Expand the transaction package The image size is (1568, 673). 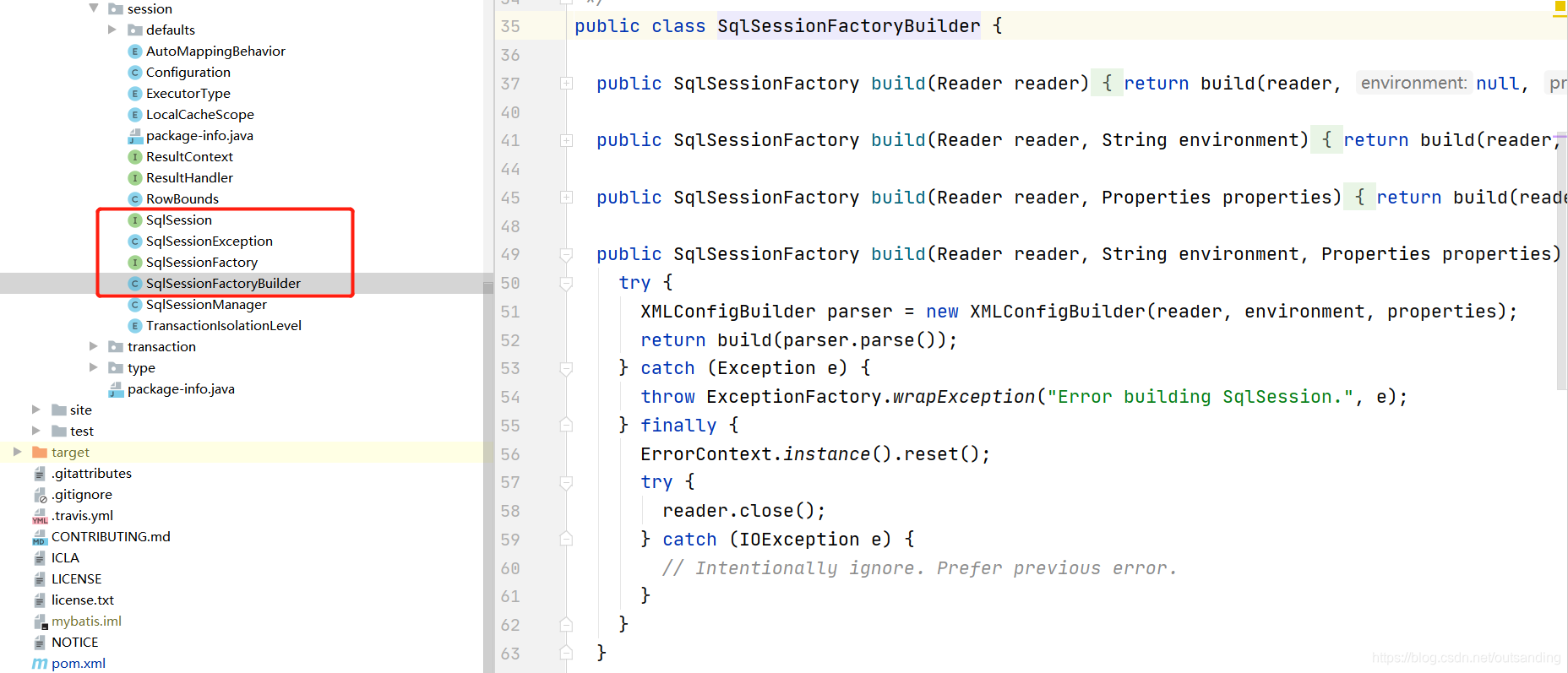[x=94, y=346]
